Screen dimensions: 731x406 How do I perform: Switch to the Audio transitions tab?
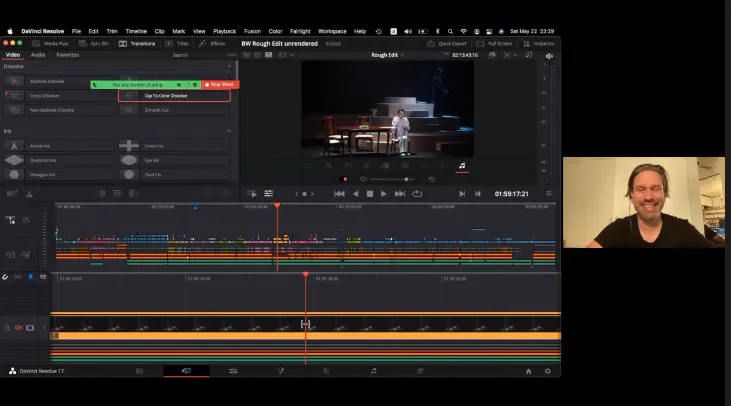38,55
